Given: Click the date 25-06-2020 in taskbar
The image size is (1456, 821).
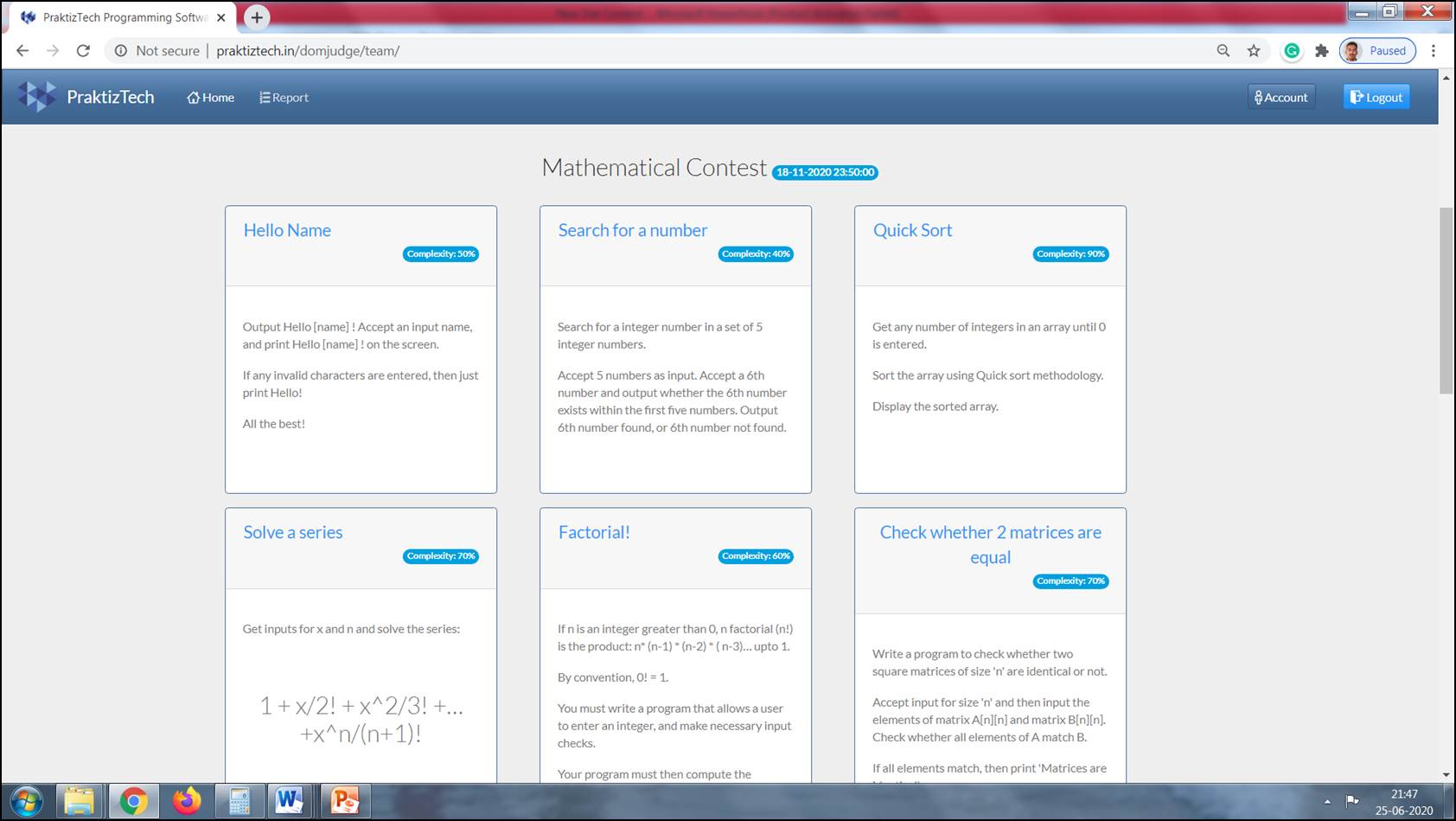Looking at the screenshot, I should (x=1404, y=811).
